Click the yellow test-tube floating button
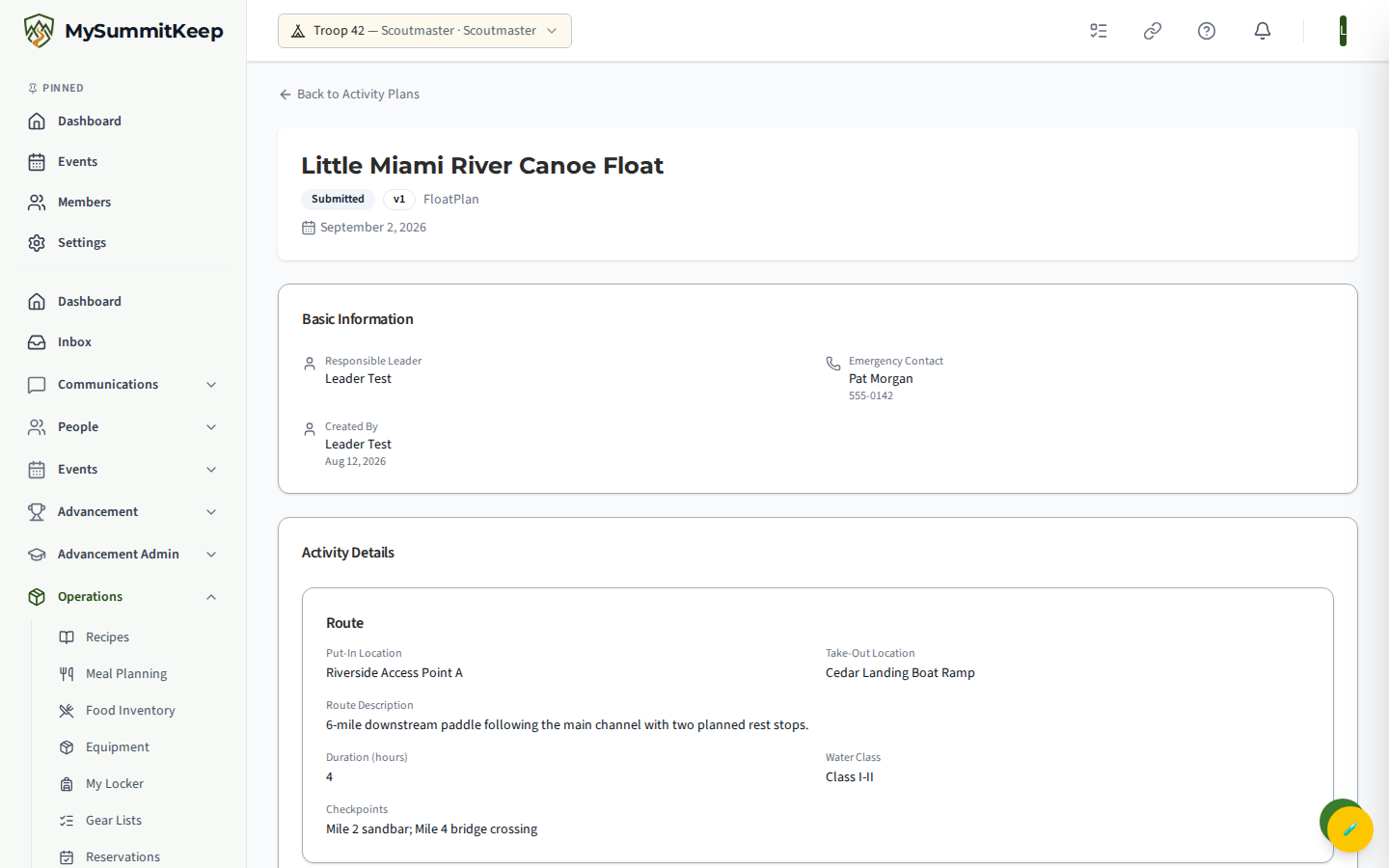The height and width of the screenshot is (868, 1389). pyautogui.click(x=1349, y=828)
